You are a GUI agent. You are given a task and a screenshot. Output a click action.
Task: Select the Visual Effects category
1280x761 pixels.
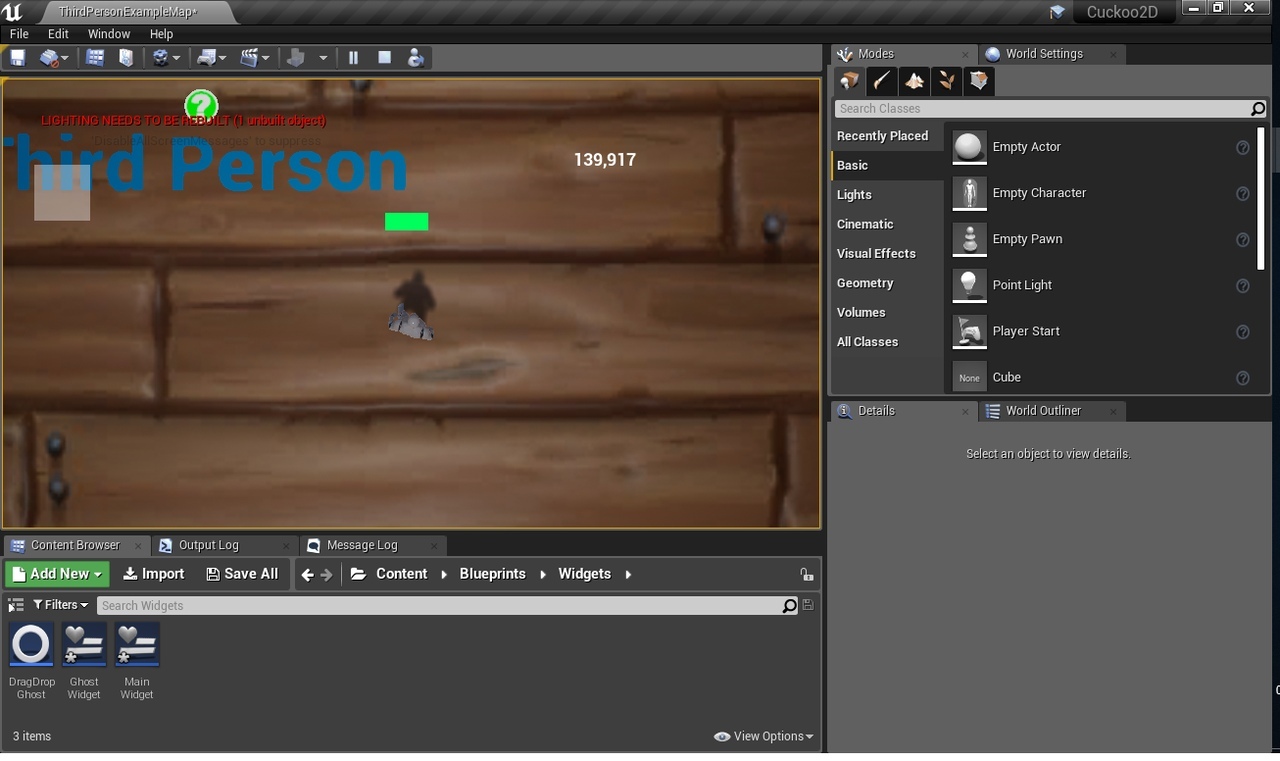click(876, 254)
